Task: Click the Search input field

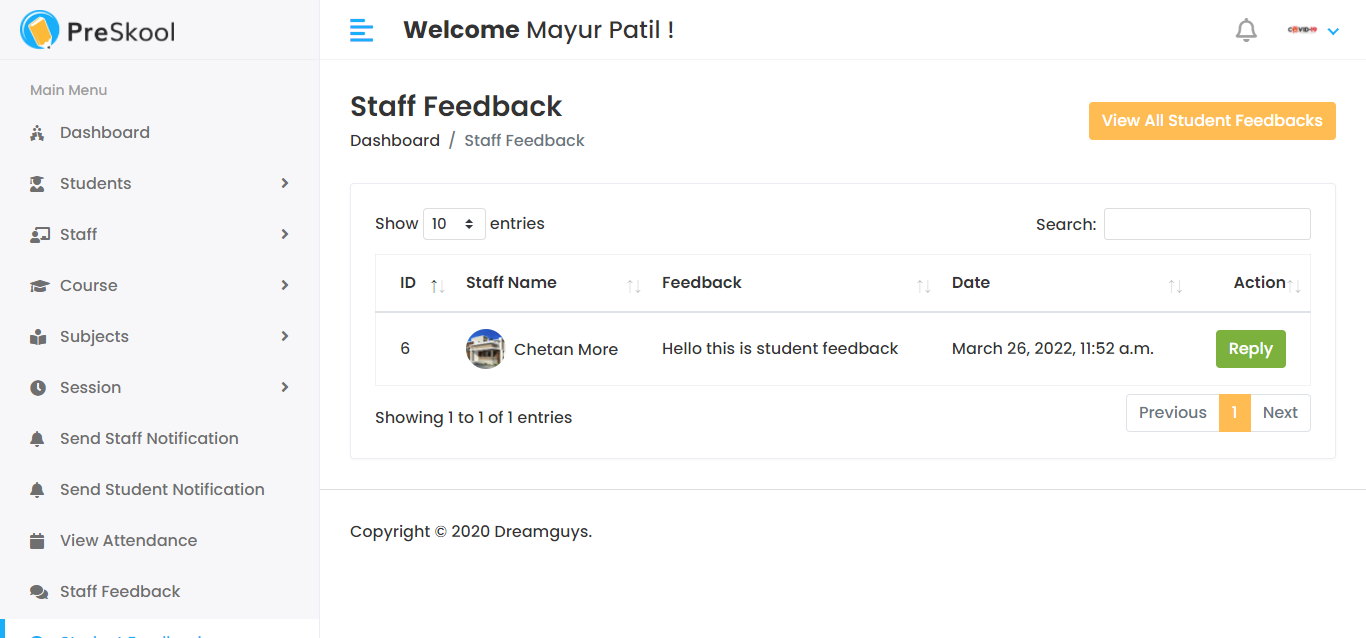Action: pos(1206,223)
